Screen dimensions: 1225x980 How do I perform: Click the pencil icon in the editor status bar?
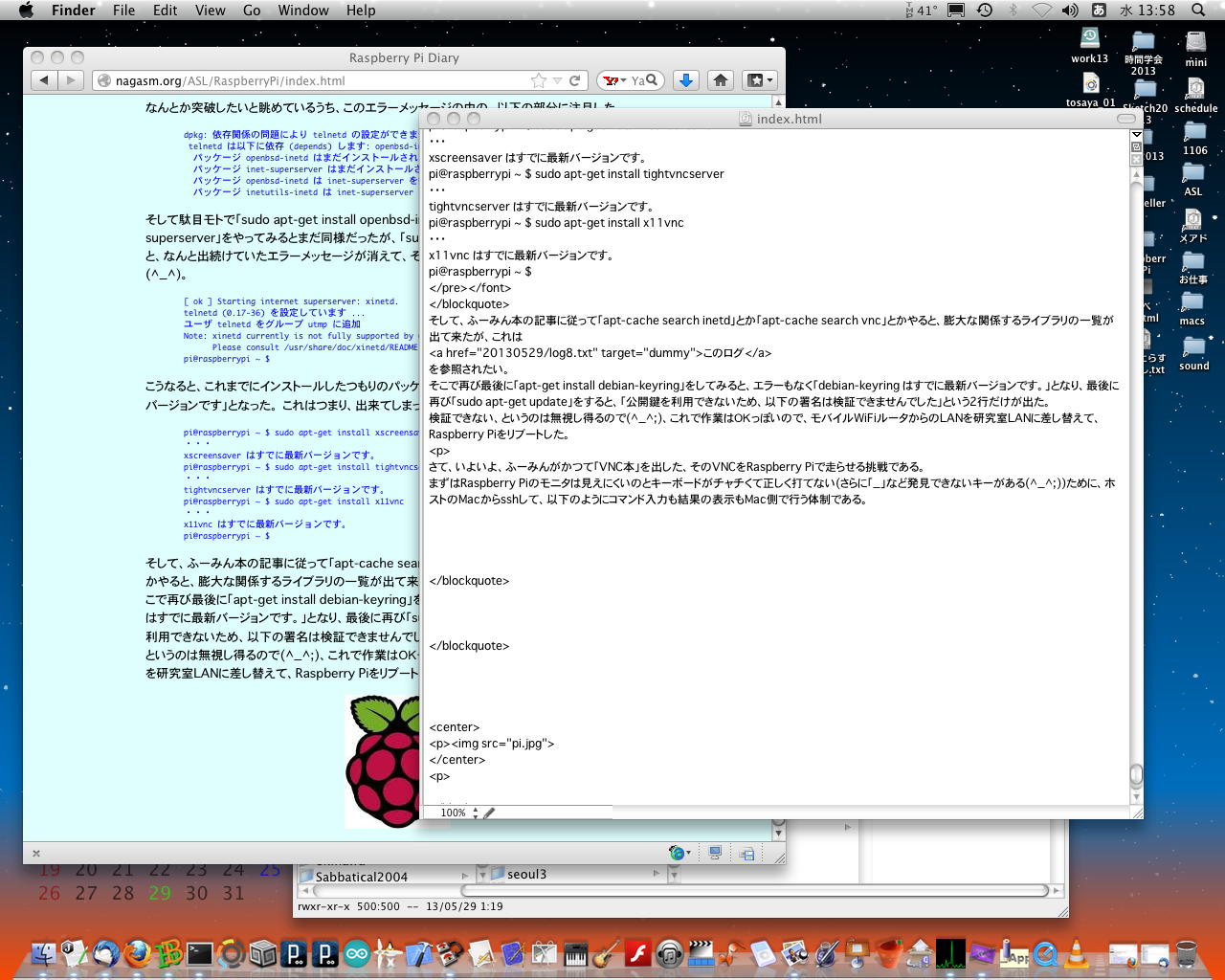point(489,813)
